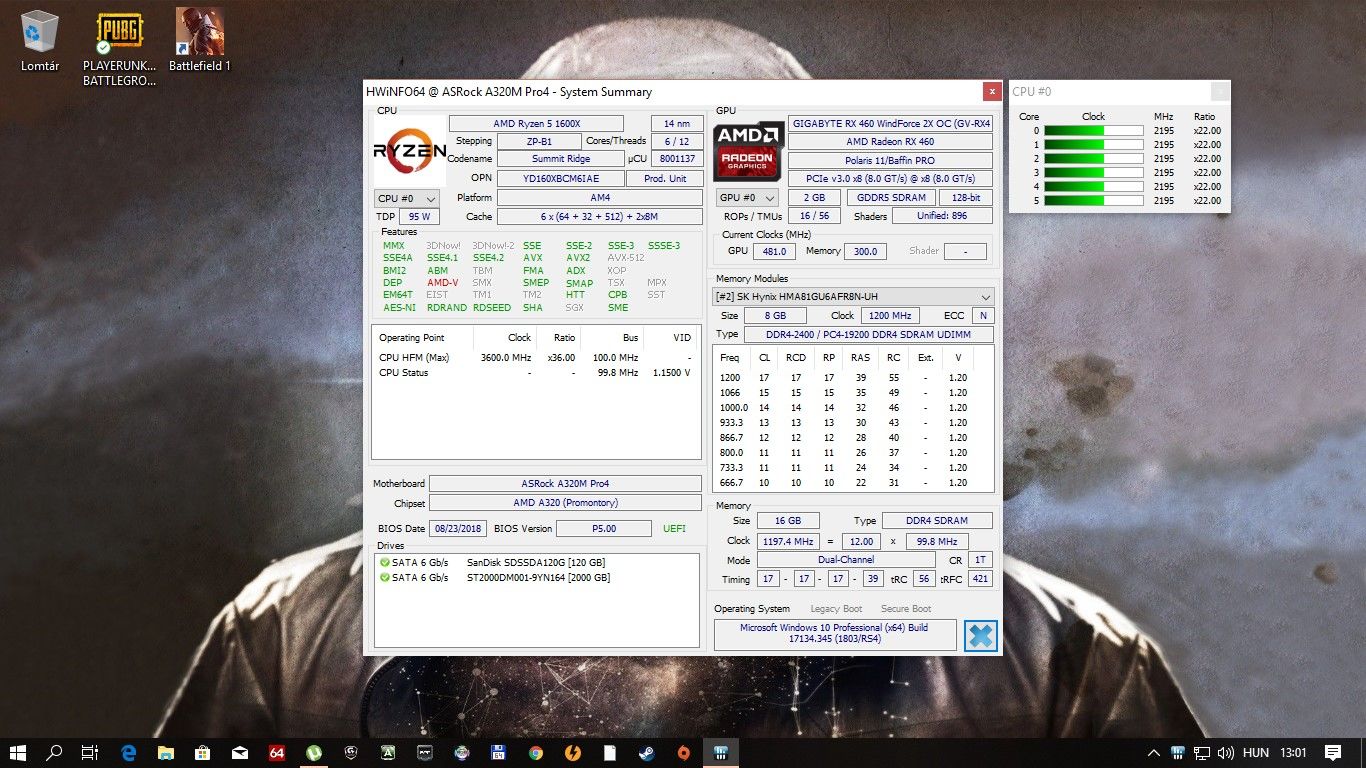Open File Explorer from the taskbar
1366x768 pixels.
[165, 753]
